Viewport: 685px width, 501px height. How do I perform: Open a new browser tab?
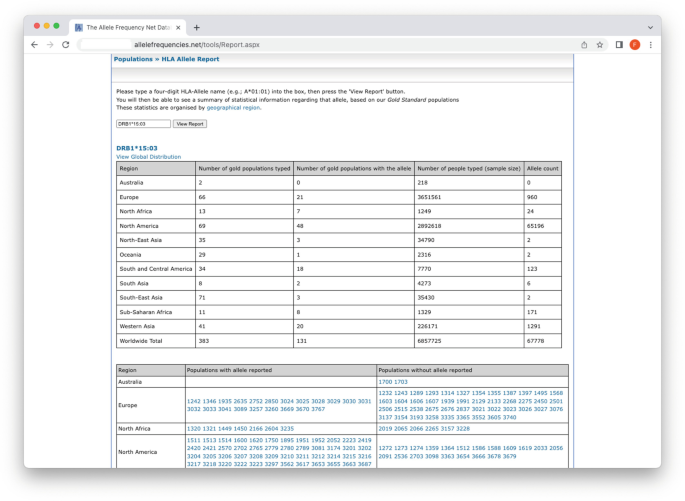(197, 27)
